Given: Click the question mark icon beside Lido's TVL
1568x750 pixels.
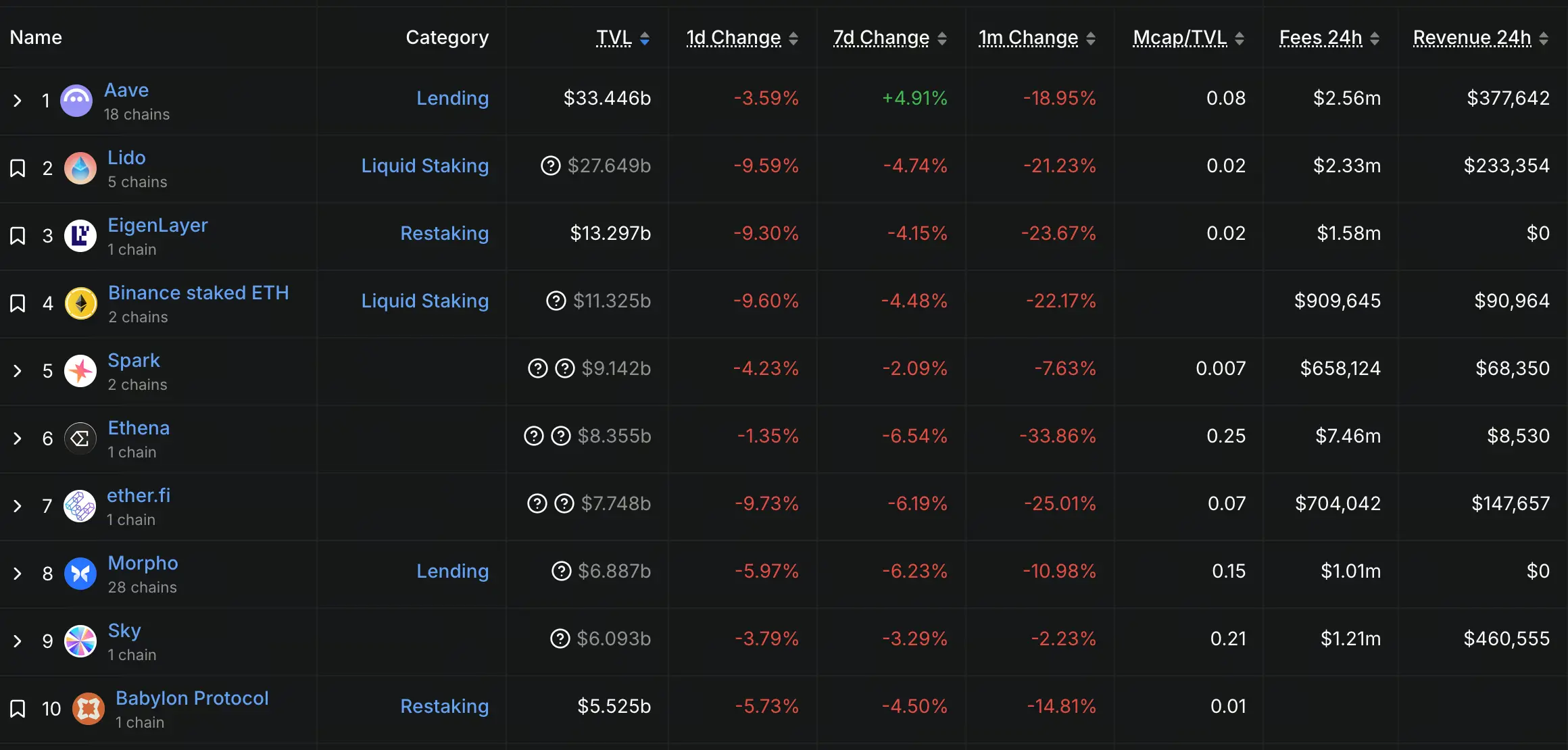Looking at the screenshot, I should tap(550, 166).
